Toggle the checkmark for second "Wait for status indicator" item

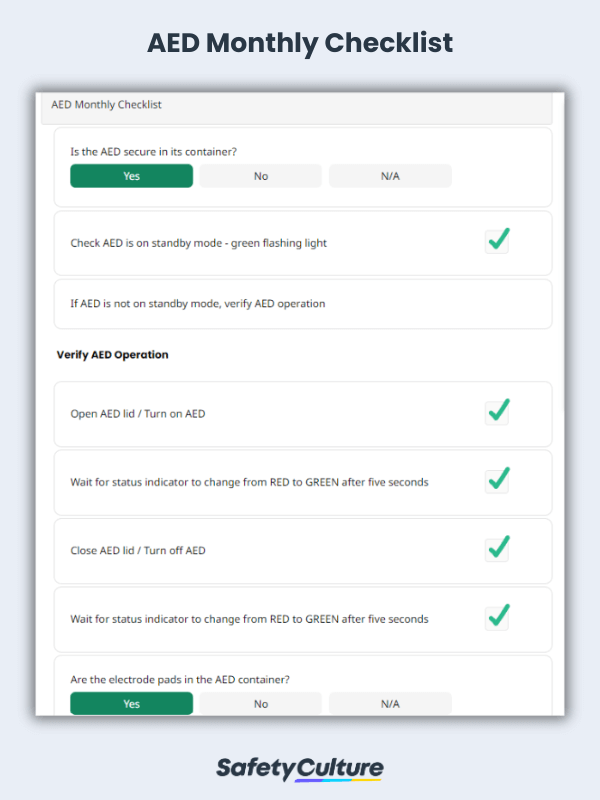click(497, 618)
